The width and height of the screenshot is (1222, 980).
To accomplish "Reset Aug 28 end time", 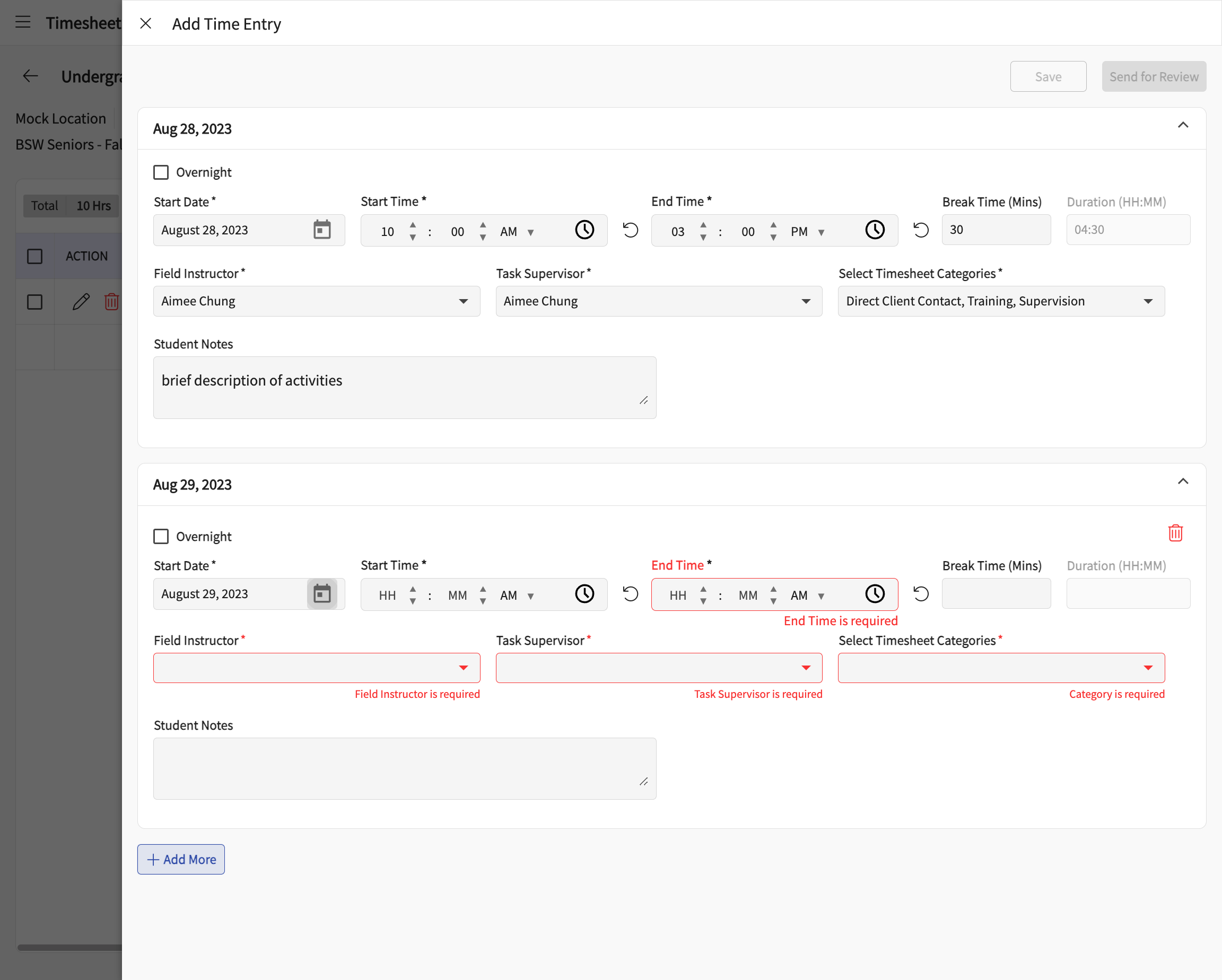I will tap(921, 230).
